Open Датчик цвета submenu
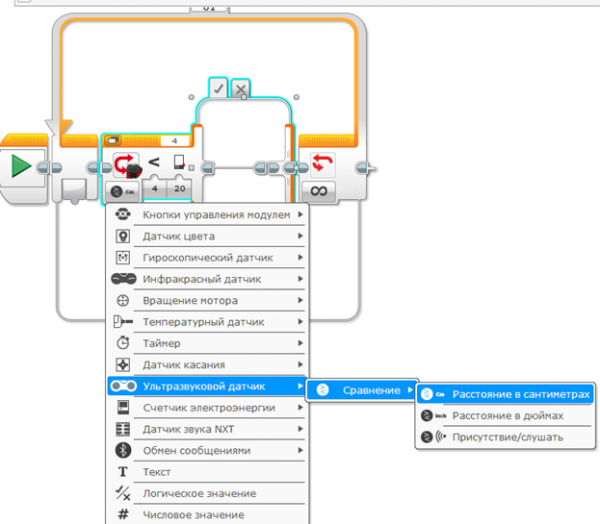This screenshot has height=524, width=600. point(207,236)
